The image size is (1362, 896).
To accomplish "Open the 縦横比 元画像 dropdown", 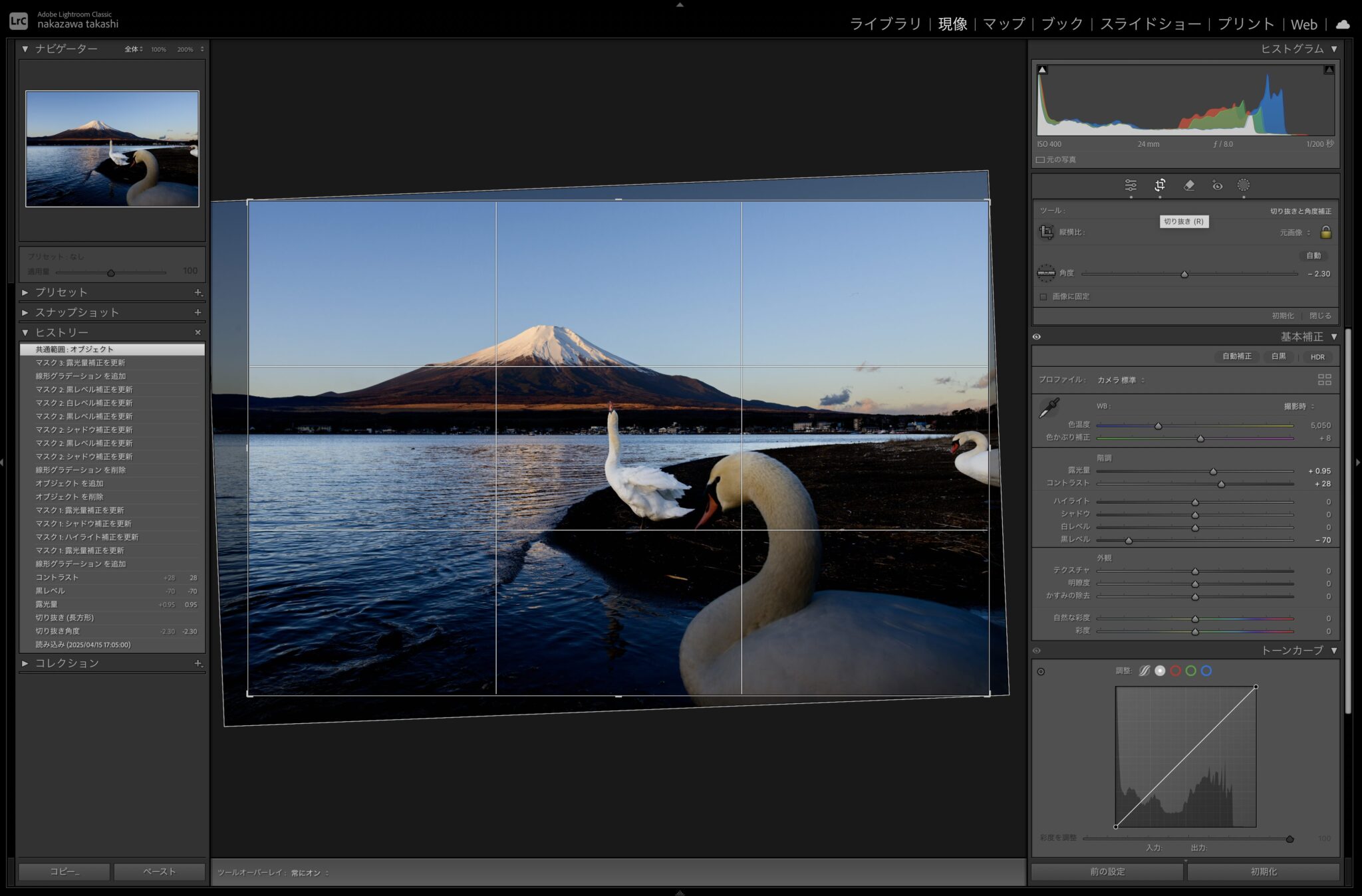I will 1295,233.
